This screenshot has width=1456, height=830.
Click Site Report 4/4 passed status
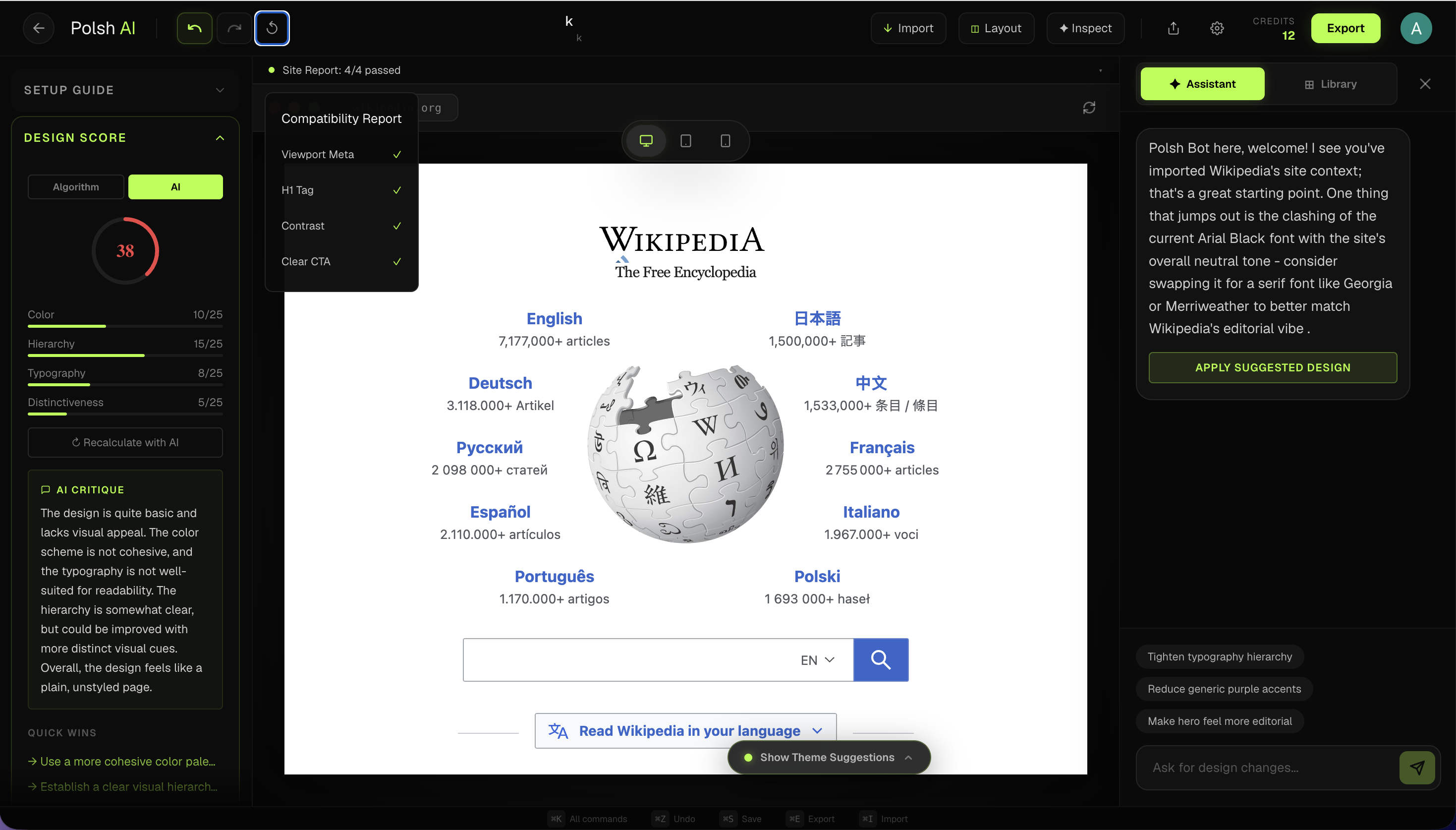click(x=335, y=70)
